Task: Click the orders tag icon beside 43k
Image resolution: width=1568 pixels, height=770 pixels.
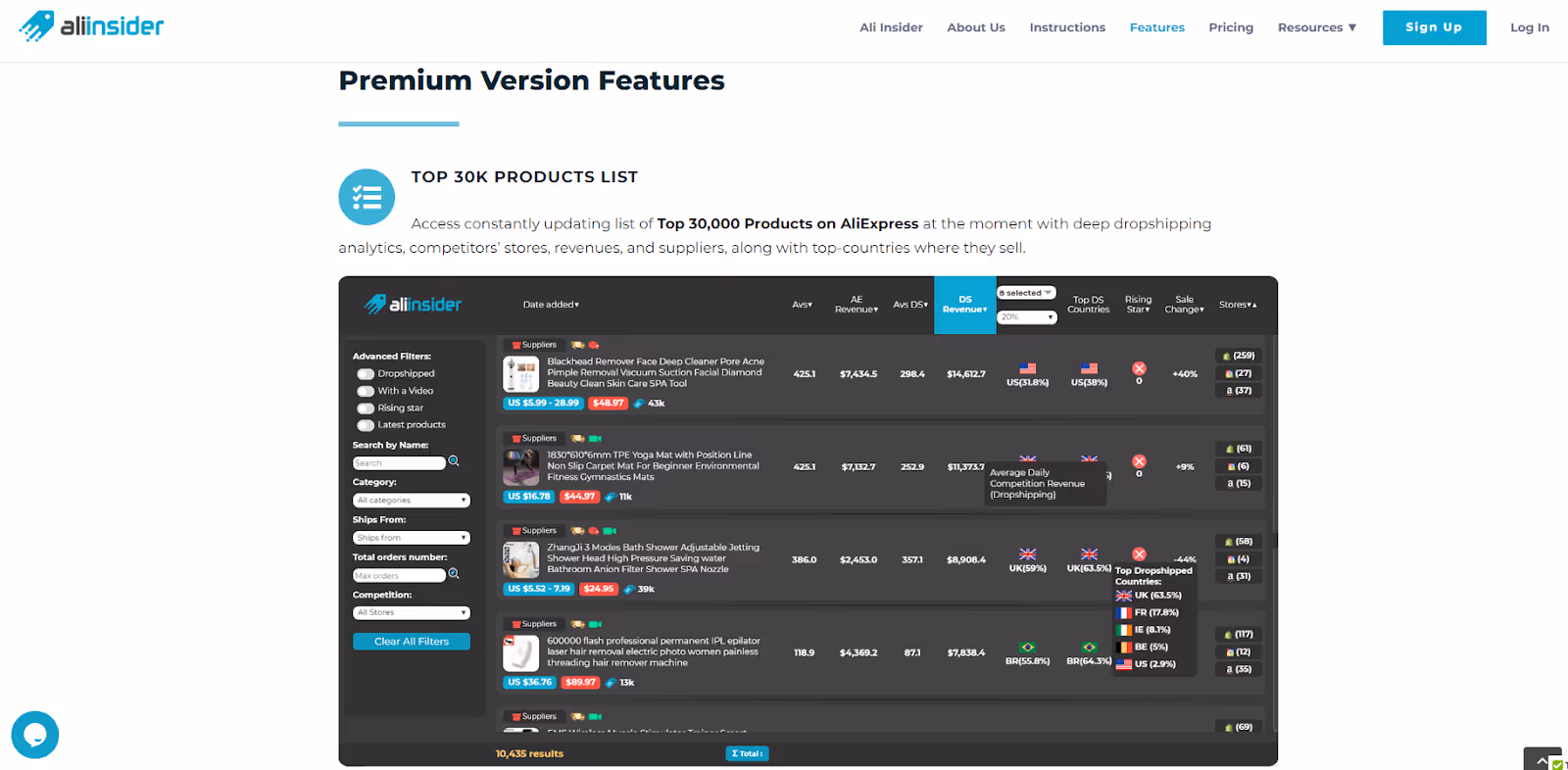Action: tap(639, 404)
